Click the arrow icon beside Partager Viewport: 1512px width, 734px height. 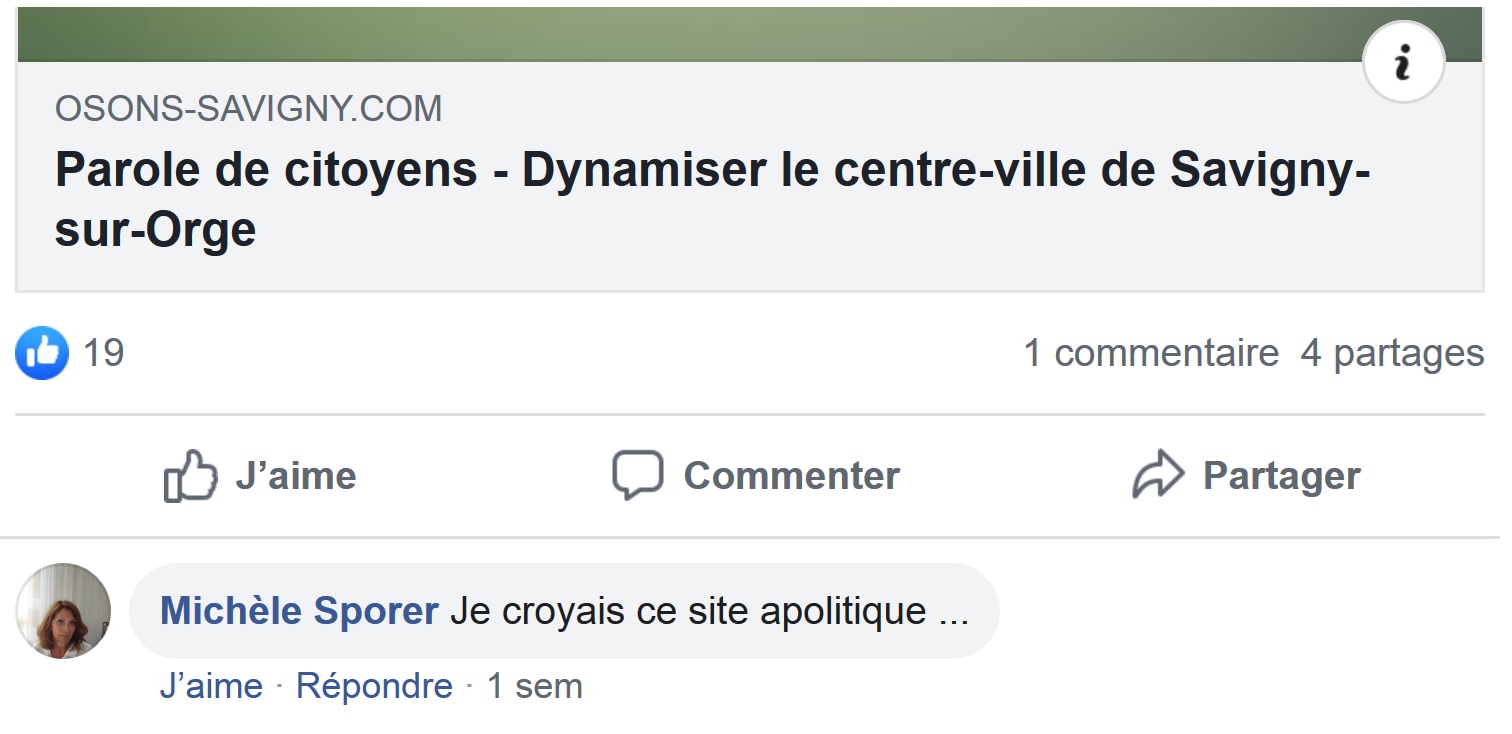pos(1157,476)
